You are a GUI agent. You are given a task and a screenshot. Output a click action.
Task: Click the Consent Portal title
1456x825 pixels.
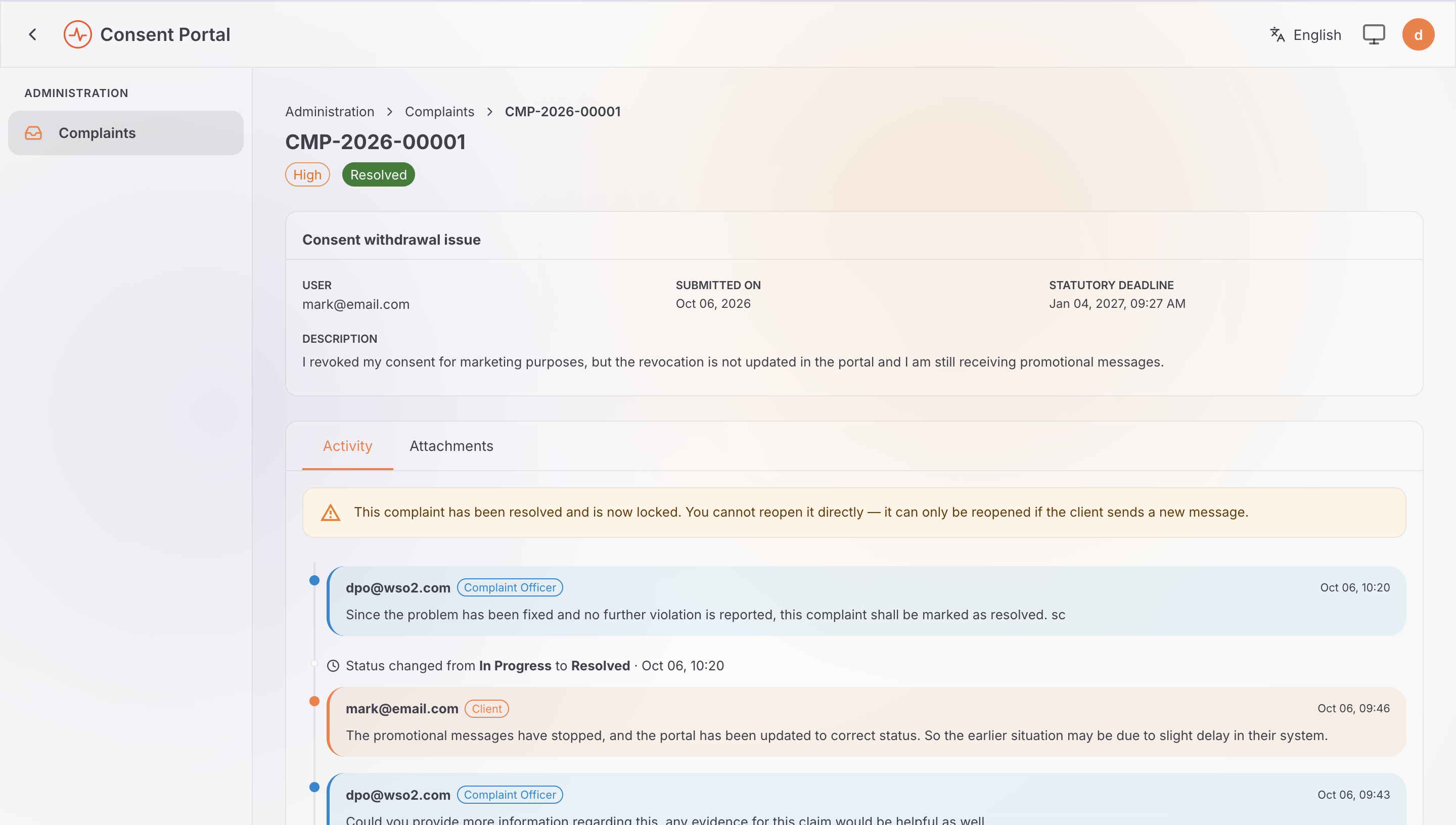pos(165,34)
